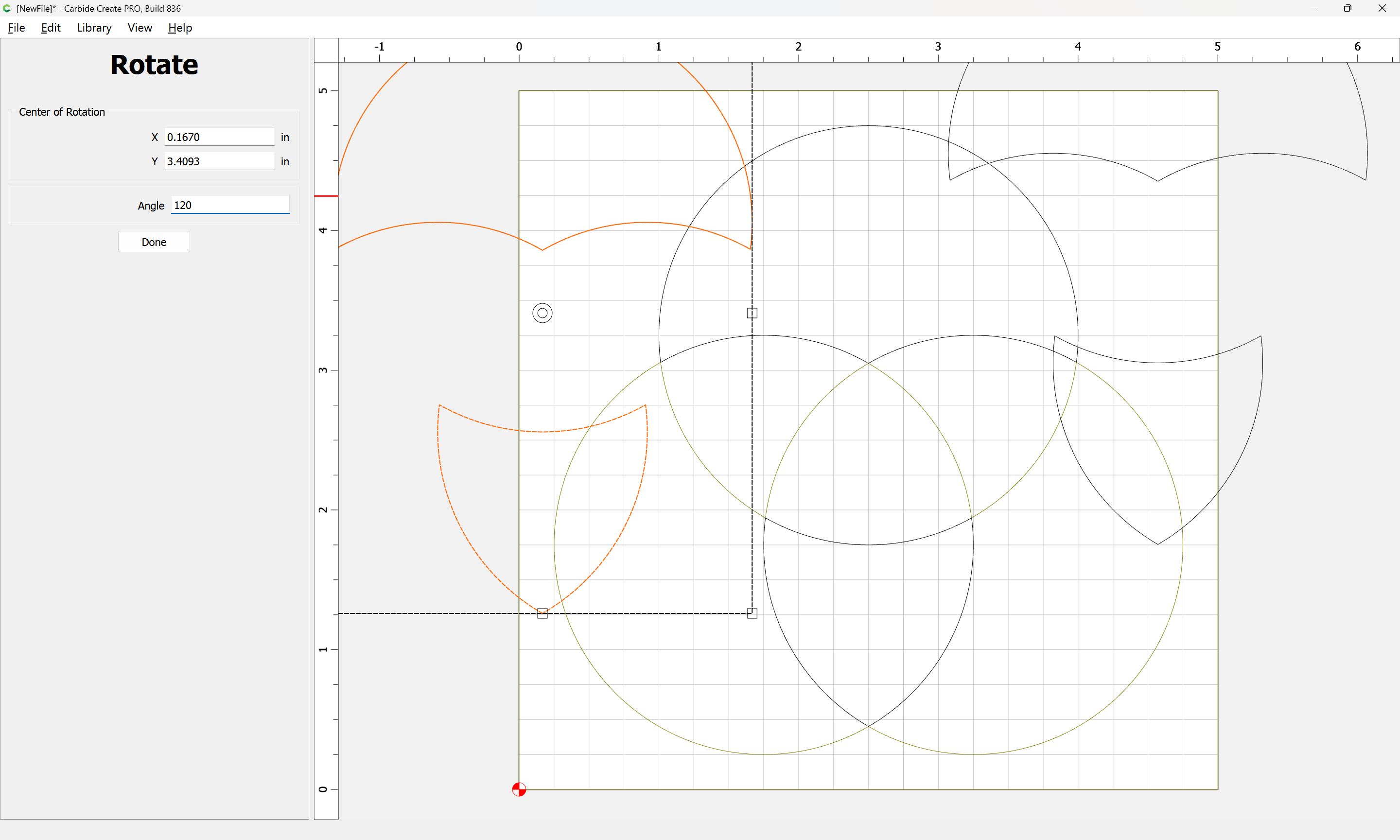1400x840 pixels.
Task: Open the View menu
Action: click(x=140, y=28)
